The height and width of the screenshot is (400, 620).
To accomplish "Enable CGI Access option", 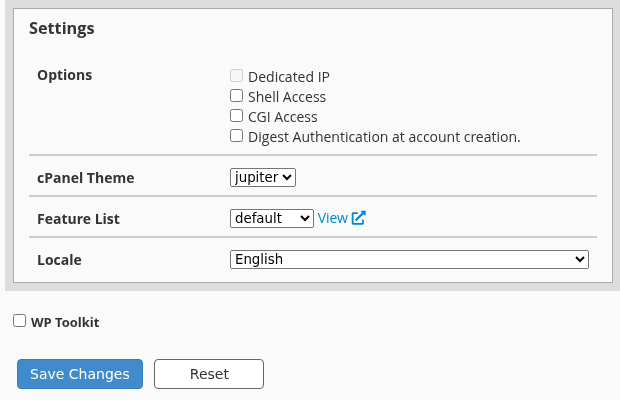I will (x=236, y=116).
